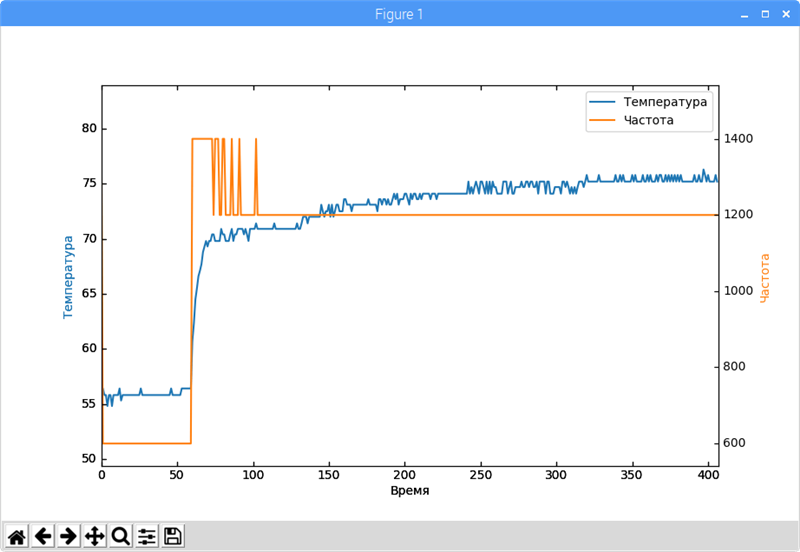The height and width of the screenshot is (552, 800).
Task: Click the Температура legend entry text
Action: (665, 102)
